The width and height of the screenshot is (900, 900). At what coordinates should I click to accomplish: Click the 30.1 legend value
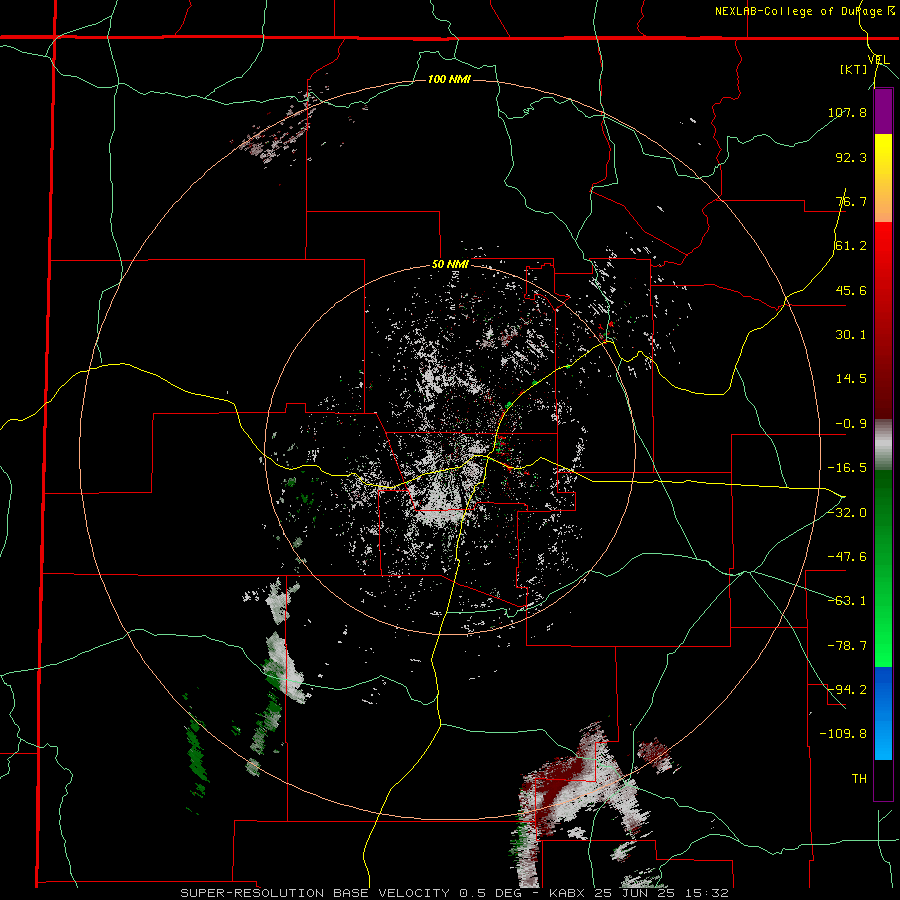(x=851, y=335)
